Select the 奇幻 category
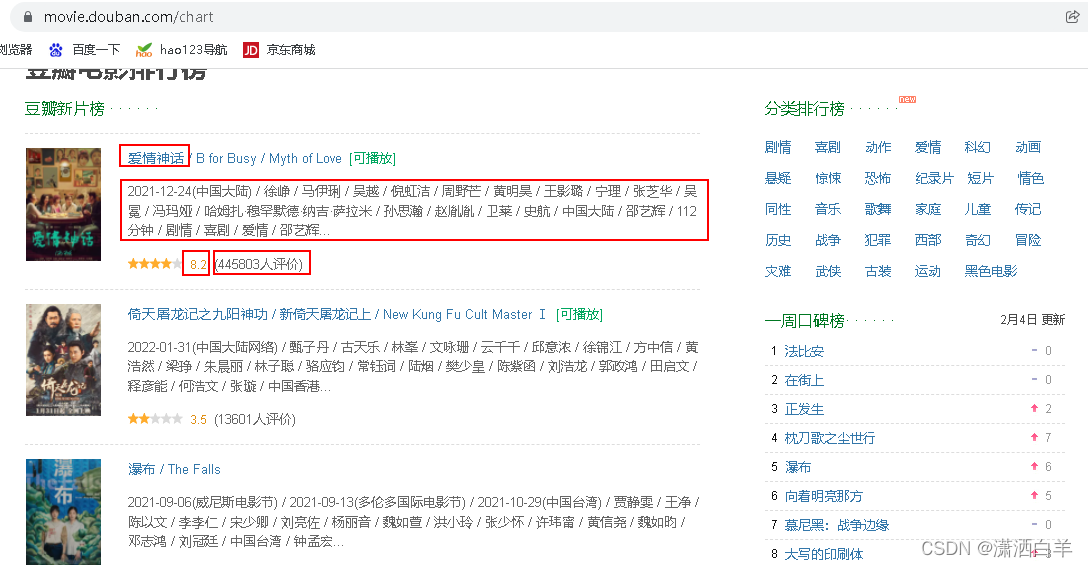This screenshot has height=567, width=1088. click(978, 240)
